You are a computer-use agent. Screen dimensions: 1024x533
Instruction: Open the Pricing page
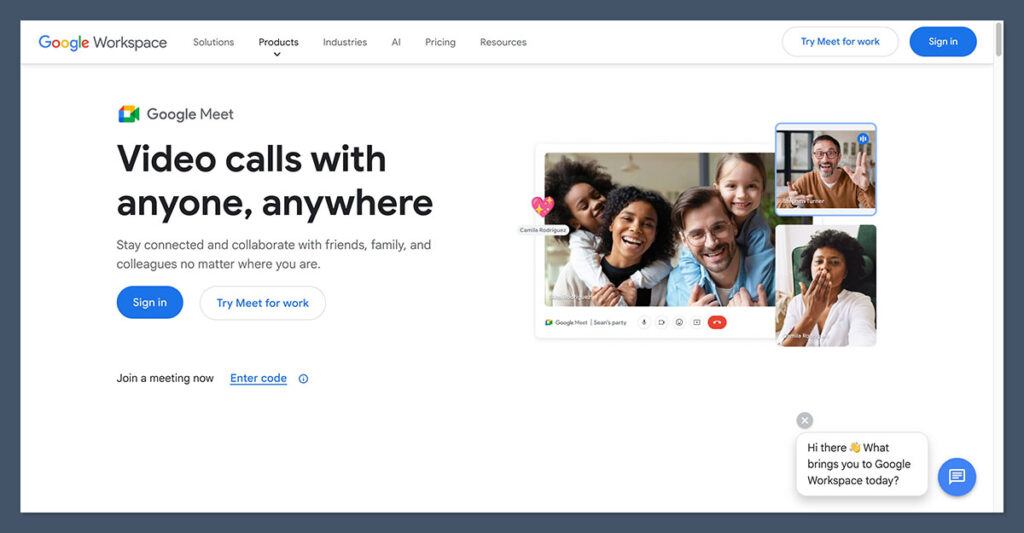pos(440,42)
